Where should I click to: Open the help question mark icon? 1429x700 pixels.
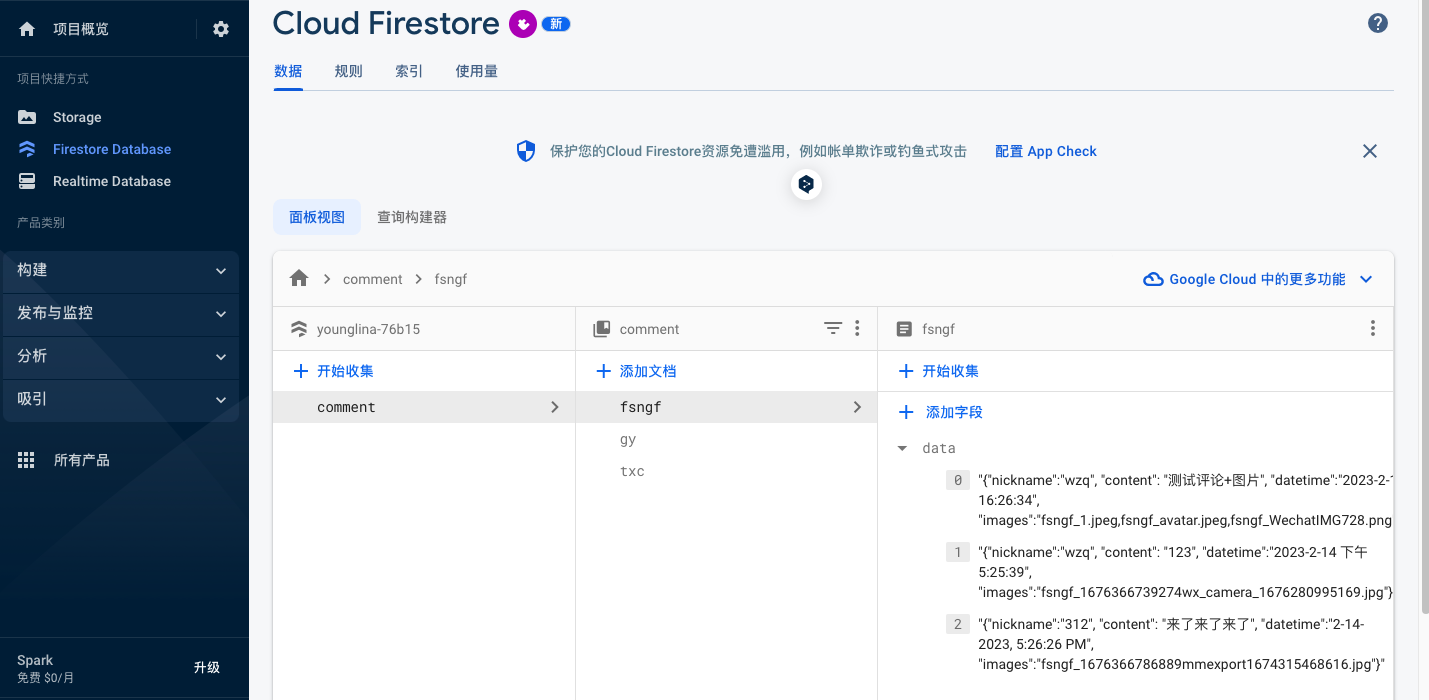[1378, 23]
